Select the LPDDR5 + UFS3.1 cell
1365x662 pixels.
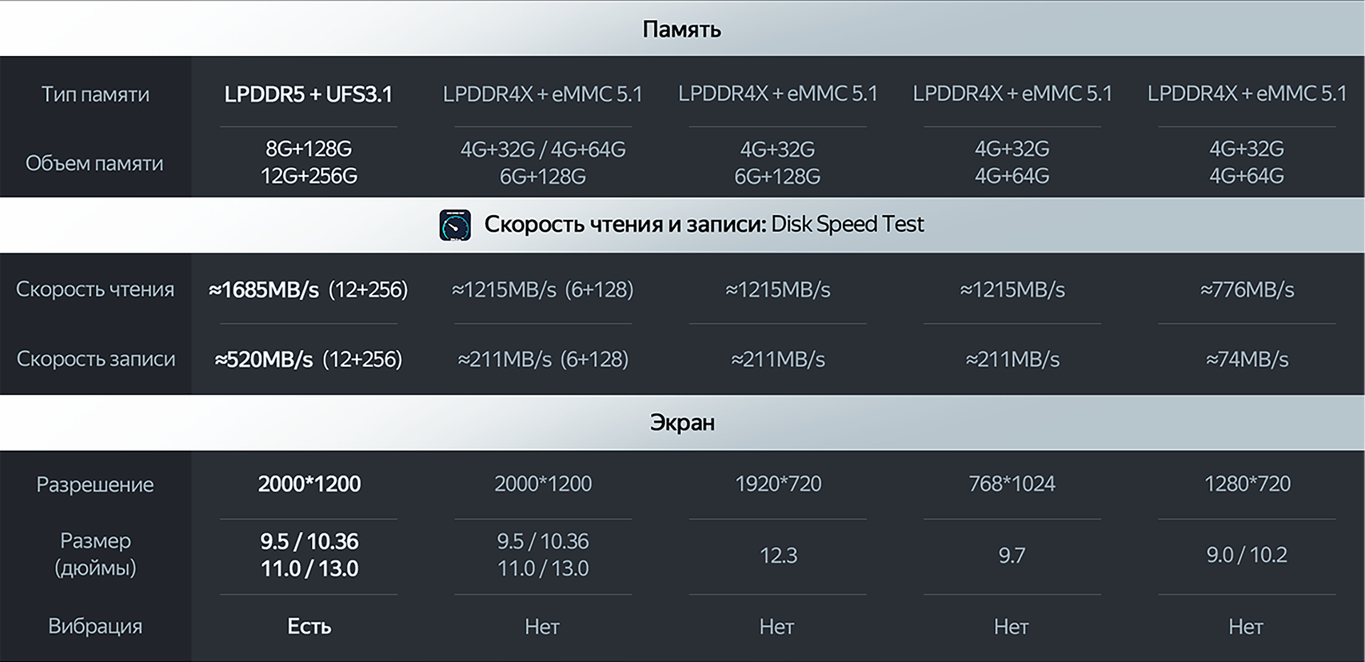pyautogui.click(x=308, y=94)
